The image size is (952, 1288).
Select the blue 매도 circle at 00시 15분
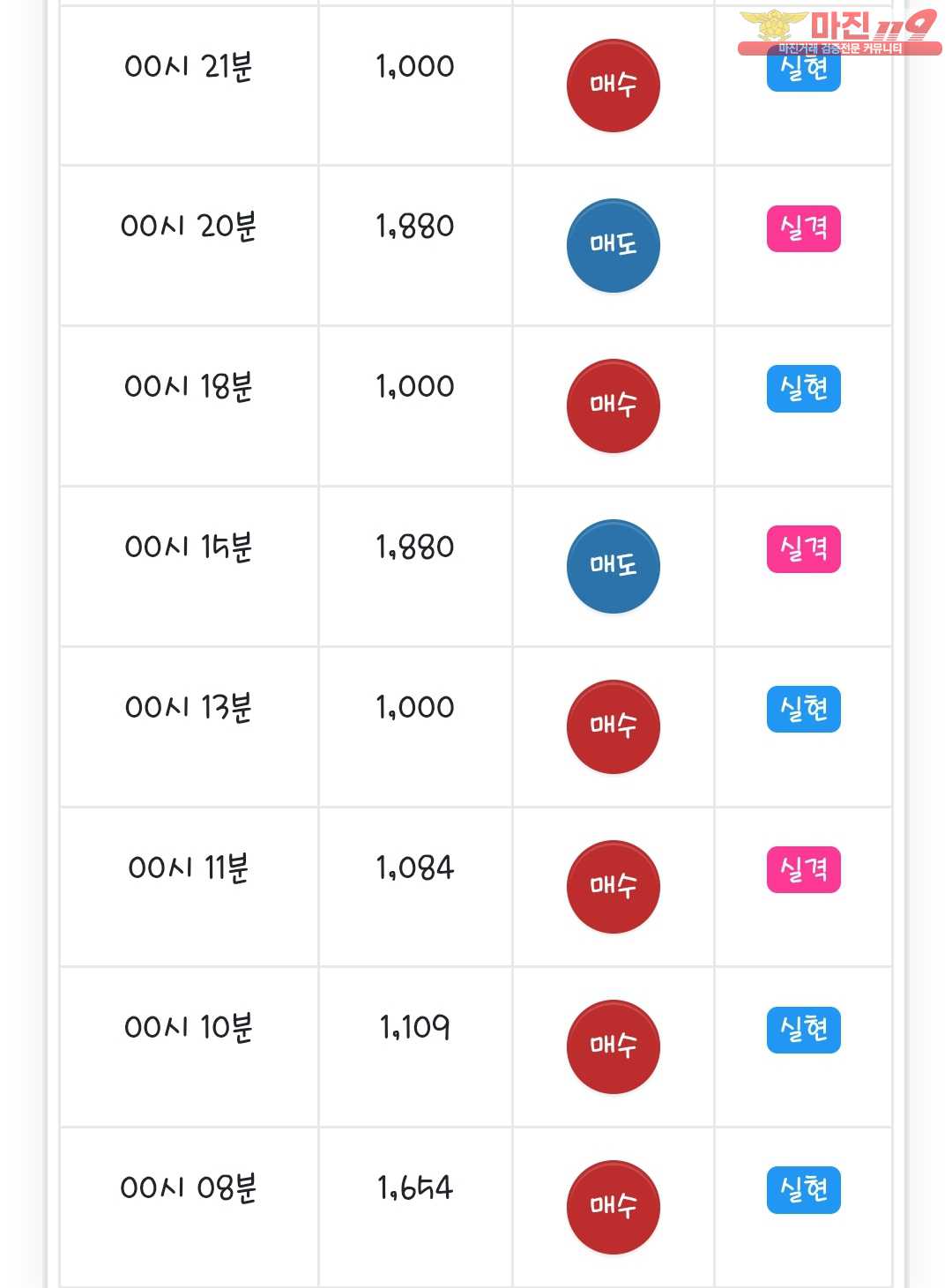pyautogui.click(x=613, y=566)
